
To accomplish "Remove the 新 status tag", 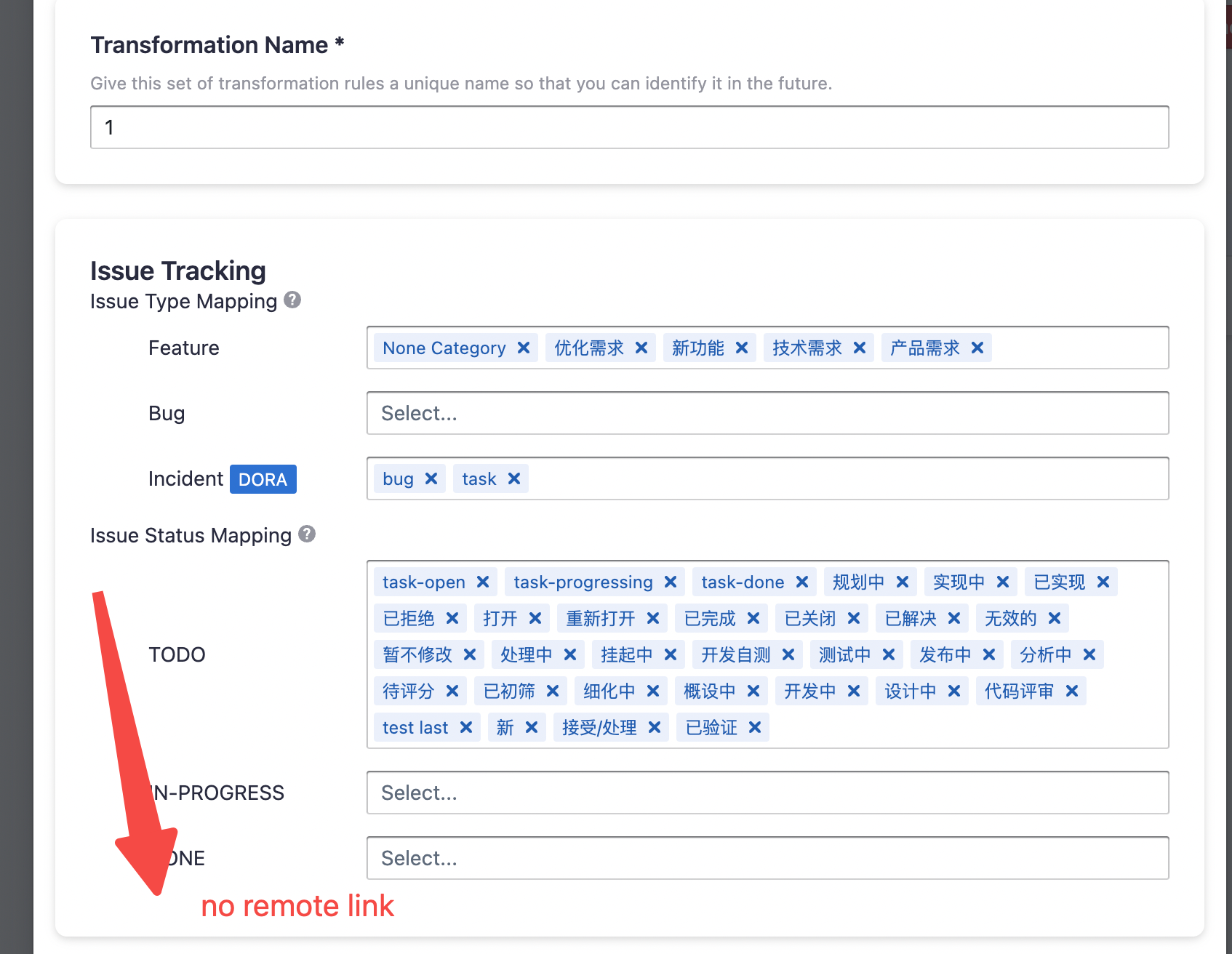I will click(532, 727).
